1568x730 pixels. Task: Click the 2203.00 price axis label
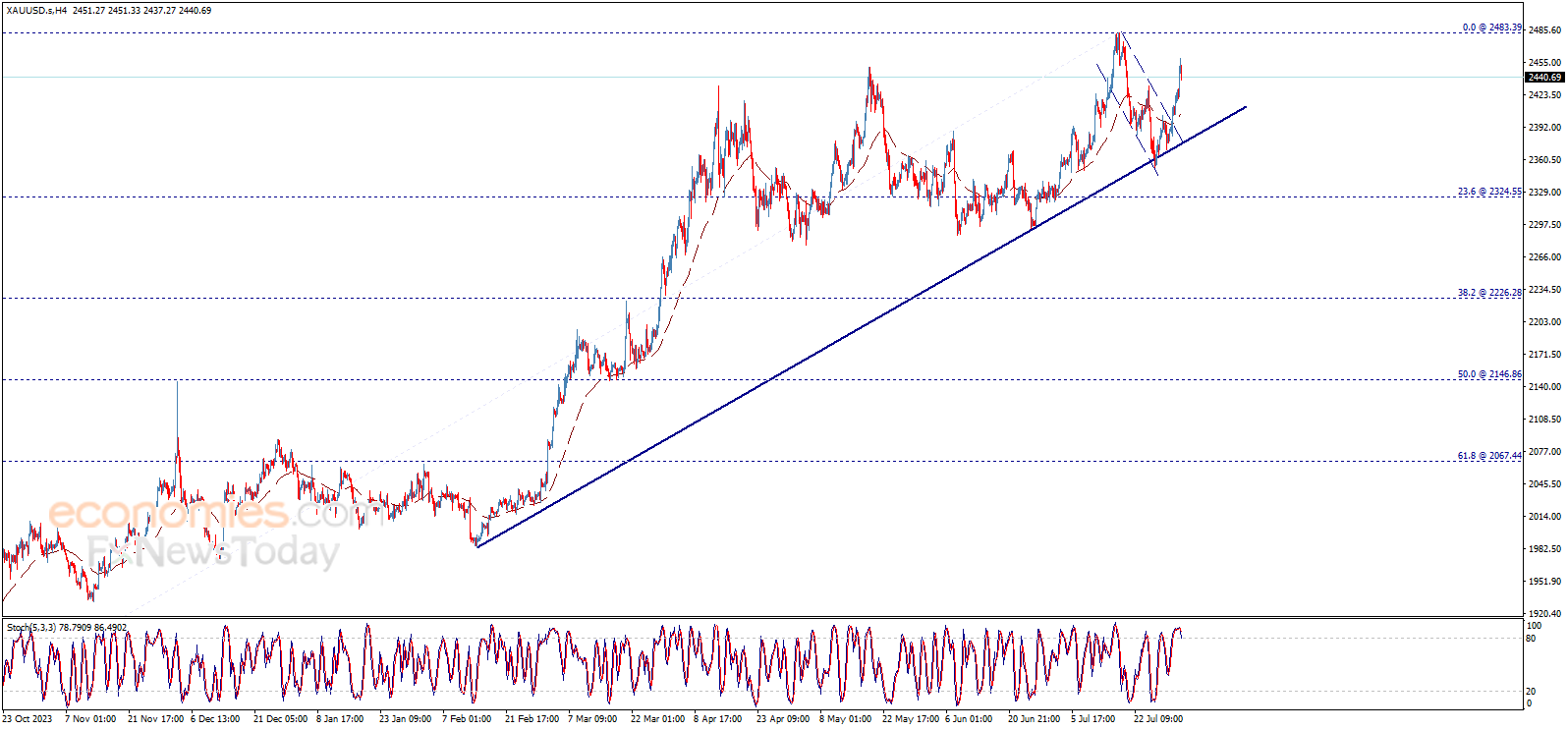pos(1544,322)
